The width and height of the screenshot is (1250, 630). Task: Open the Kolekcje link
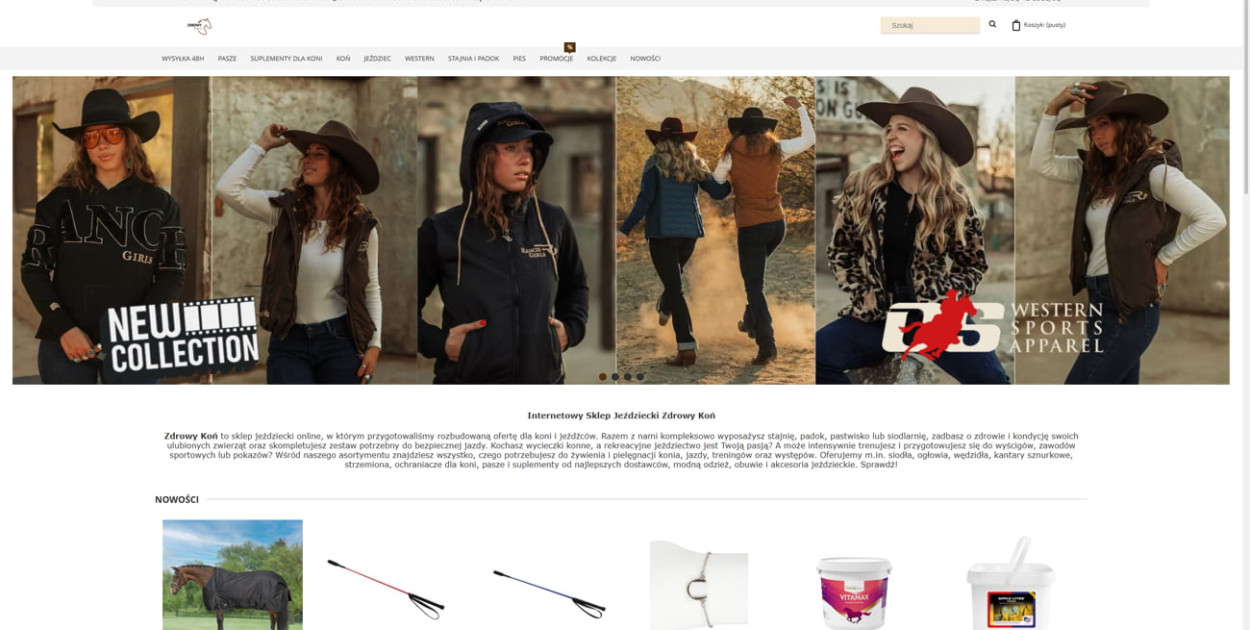(601, 59)
